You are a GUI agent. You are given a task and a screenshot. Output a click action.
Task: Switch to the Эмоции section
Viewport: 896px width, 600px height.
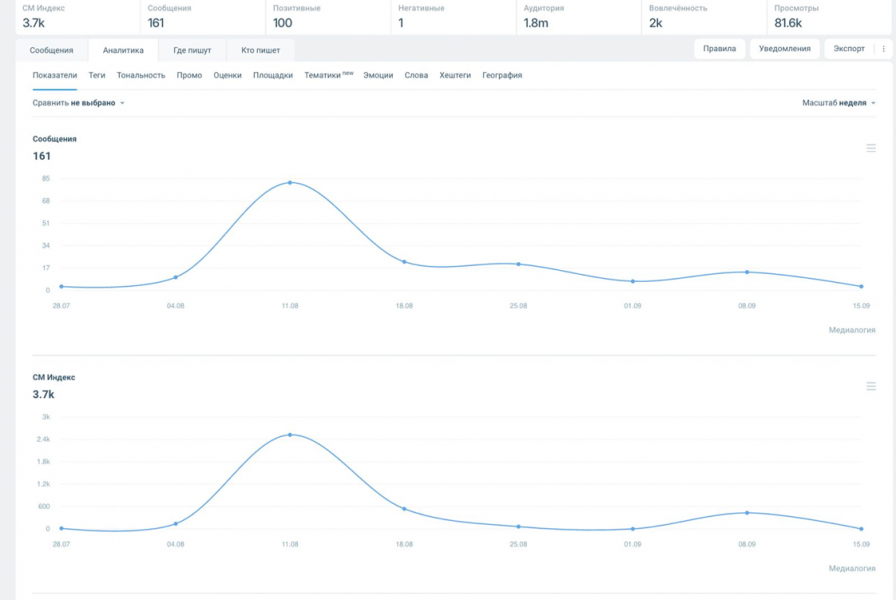click(x=378, y=75)
